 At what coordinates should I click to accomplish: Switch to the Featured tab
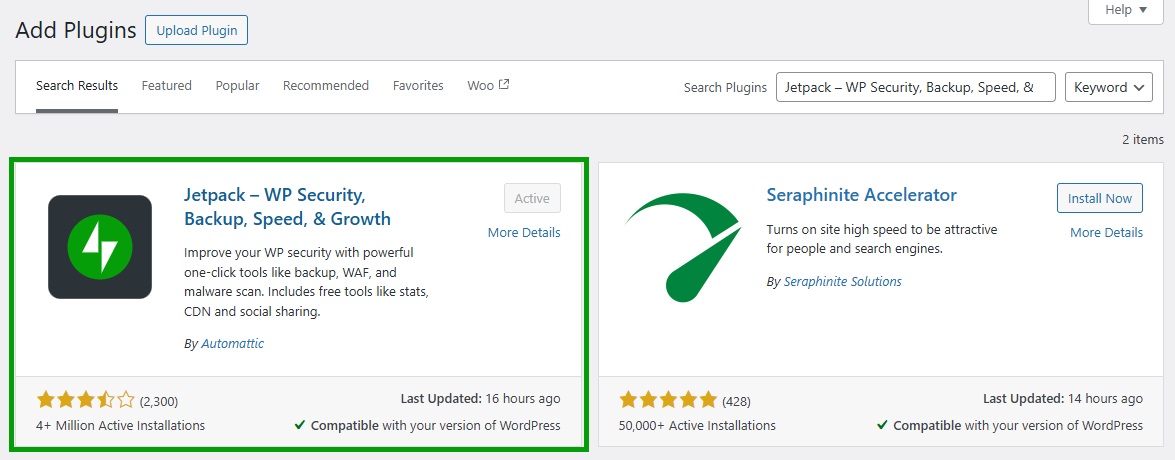tap(166, 85)
